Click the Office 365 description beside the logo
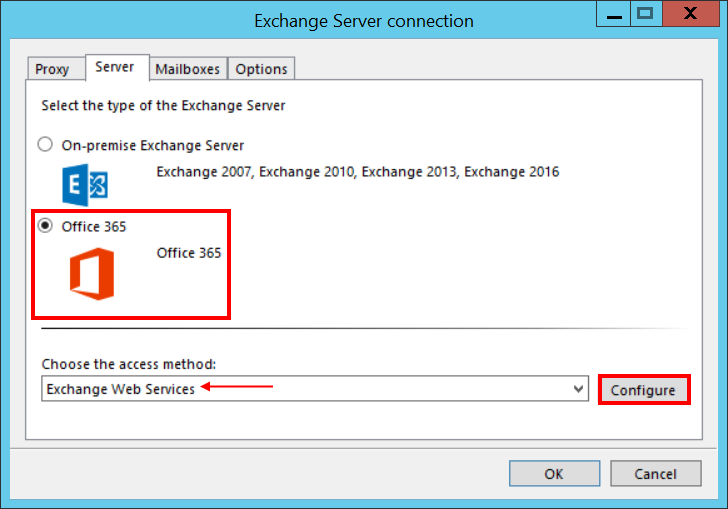Viewport: 728px width, 509px height. (x=189, y=253)
